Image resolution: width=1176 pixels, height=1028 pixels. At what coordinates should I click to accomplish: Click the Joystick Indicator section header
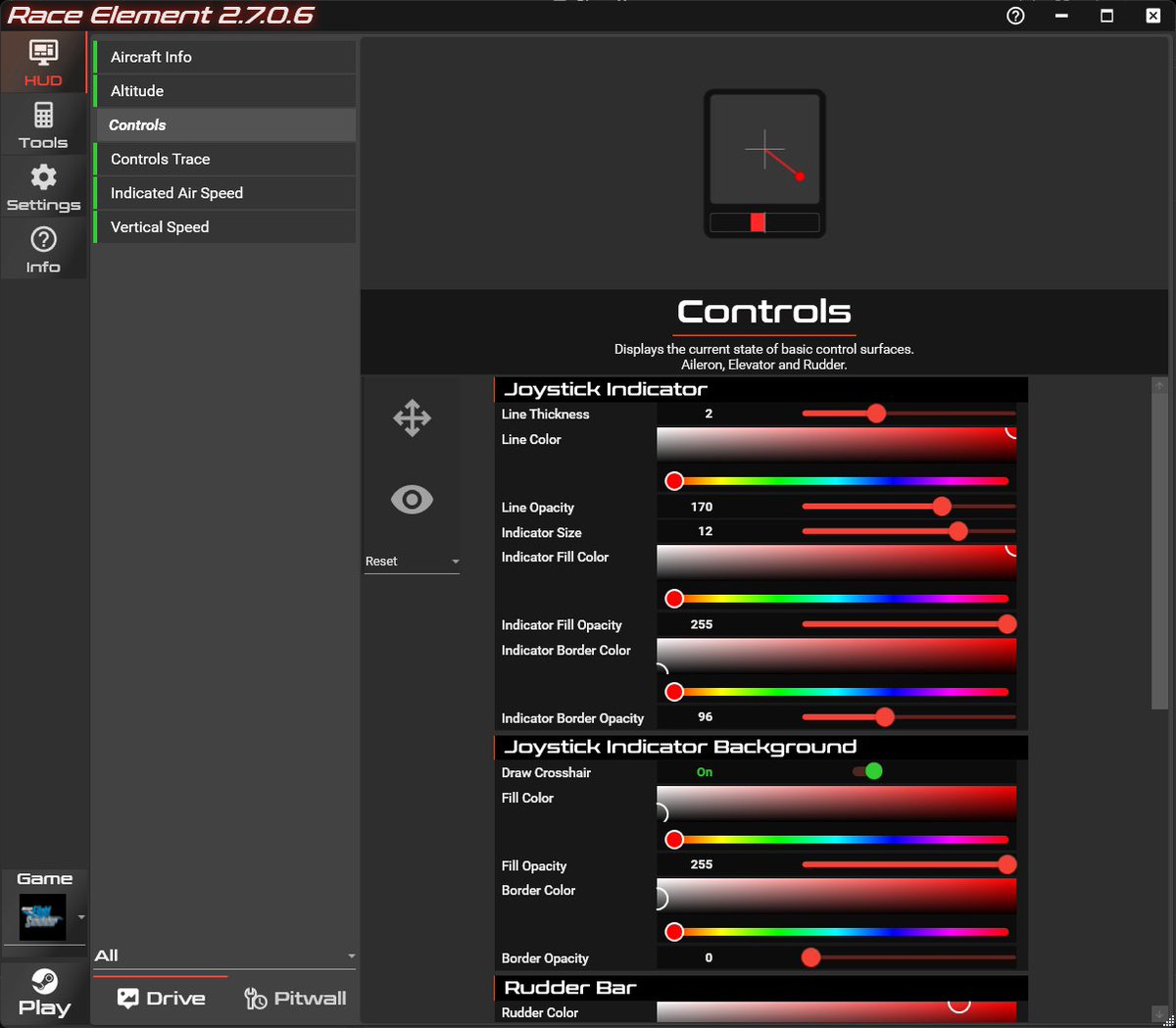[x=761, y=389]
